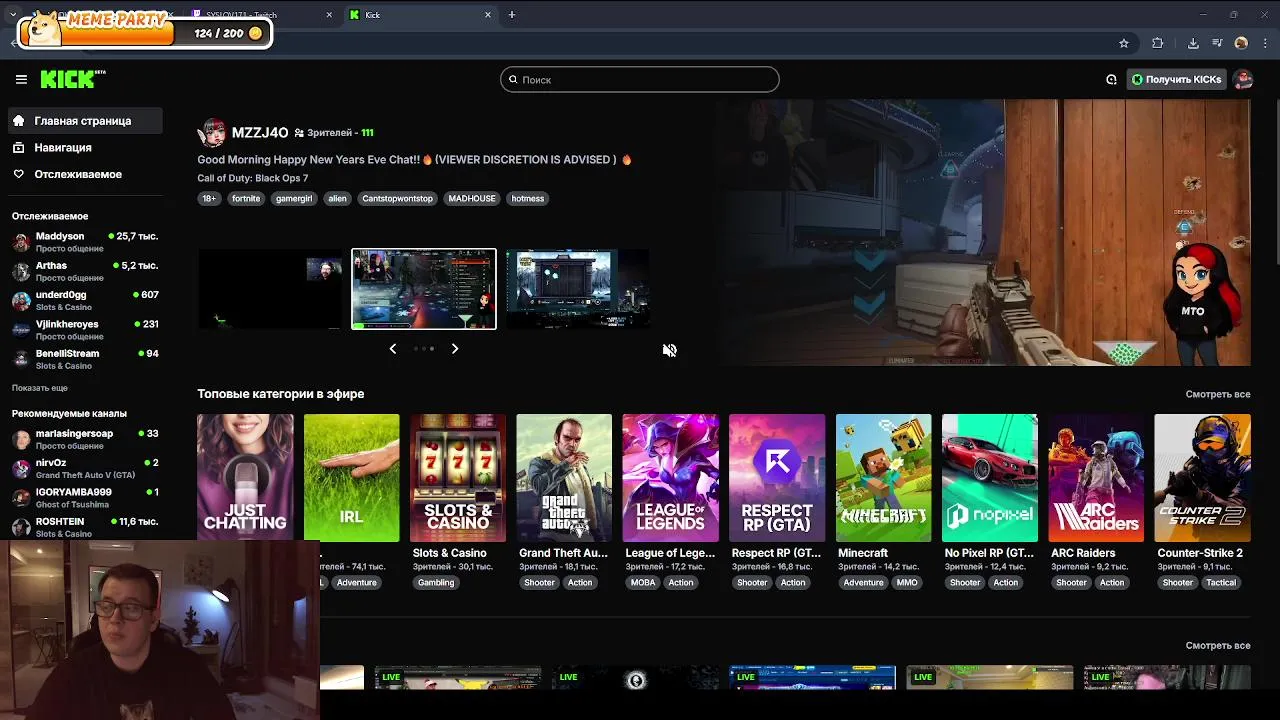The height and width of the screenshot is (720, 1280).
Task: Select the hotmess stream tag
Action: click(x=528, y=198)
